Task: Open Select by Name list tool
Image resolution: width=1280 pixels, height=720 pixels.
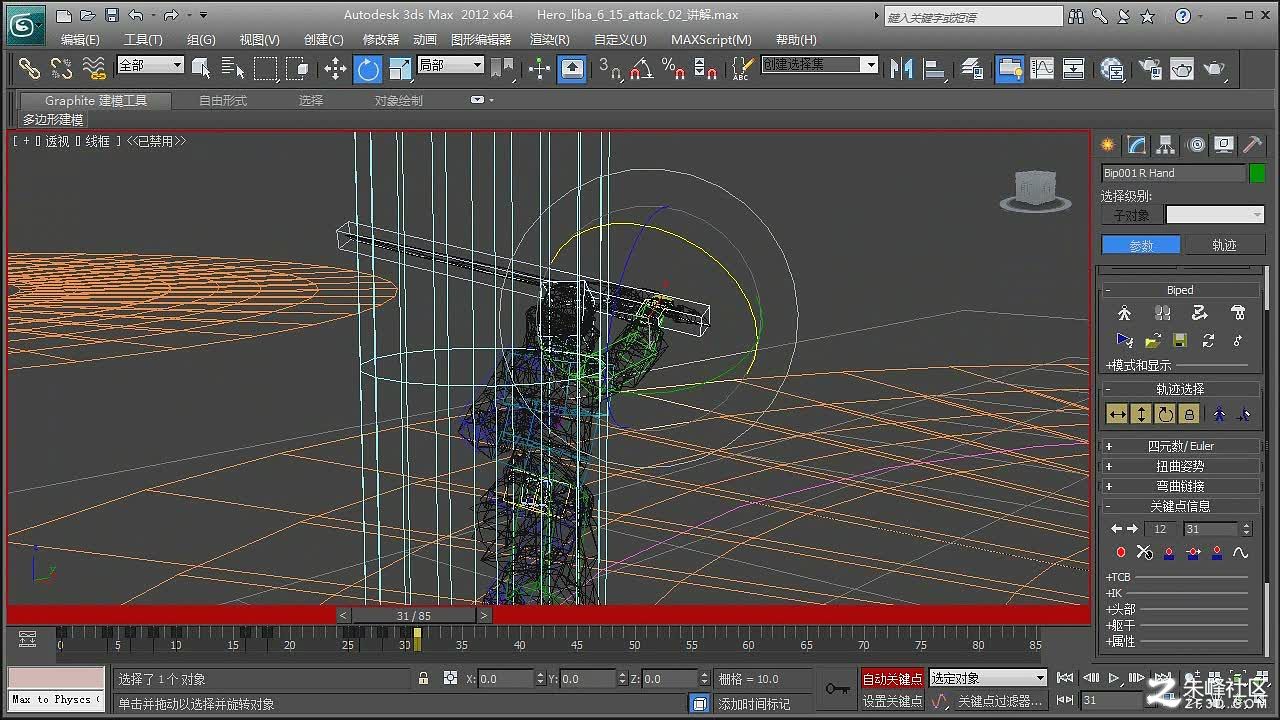Action: point(233,68)
